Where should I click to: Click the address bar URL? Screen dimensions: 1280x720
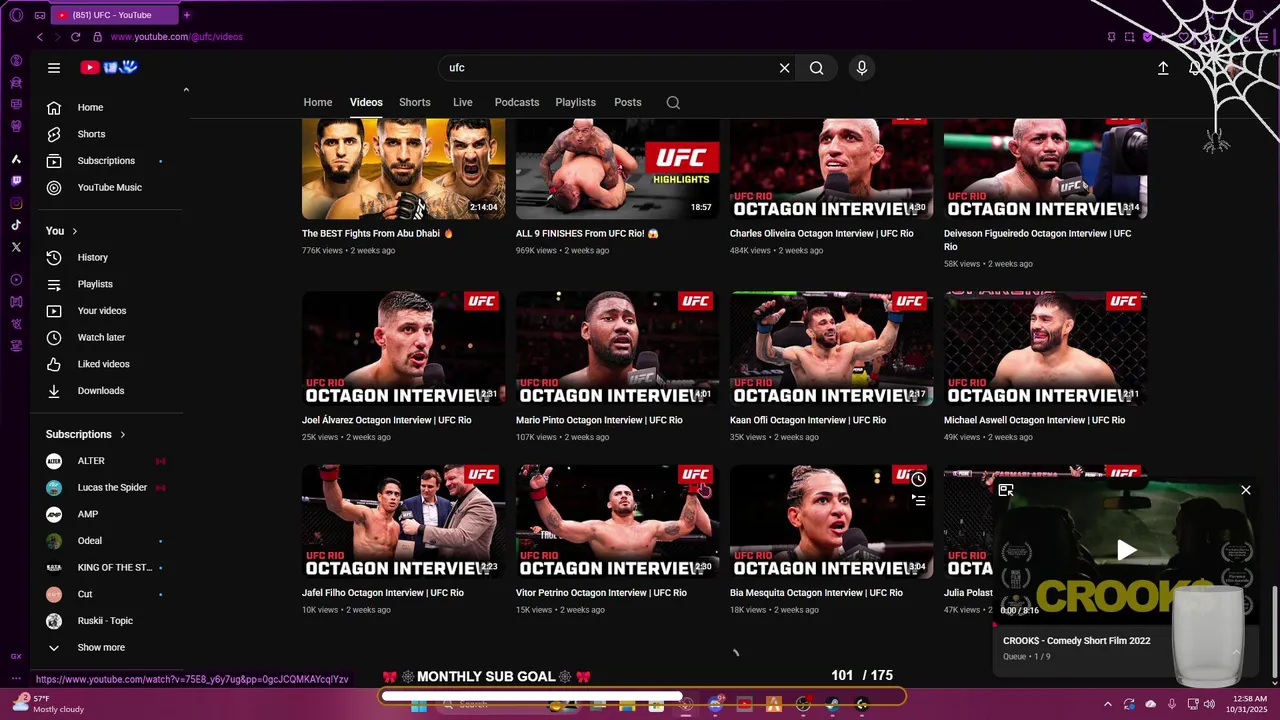pyautogui.click(x=177, y=37)
